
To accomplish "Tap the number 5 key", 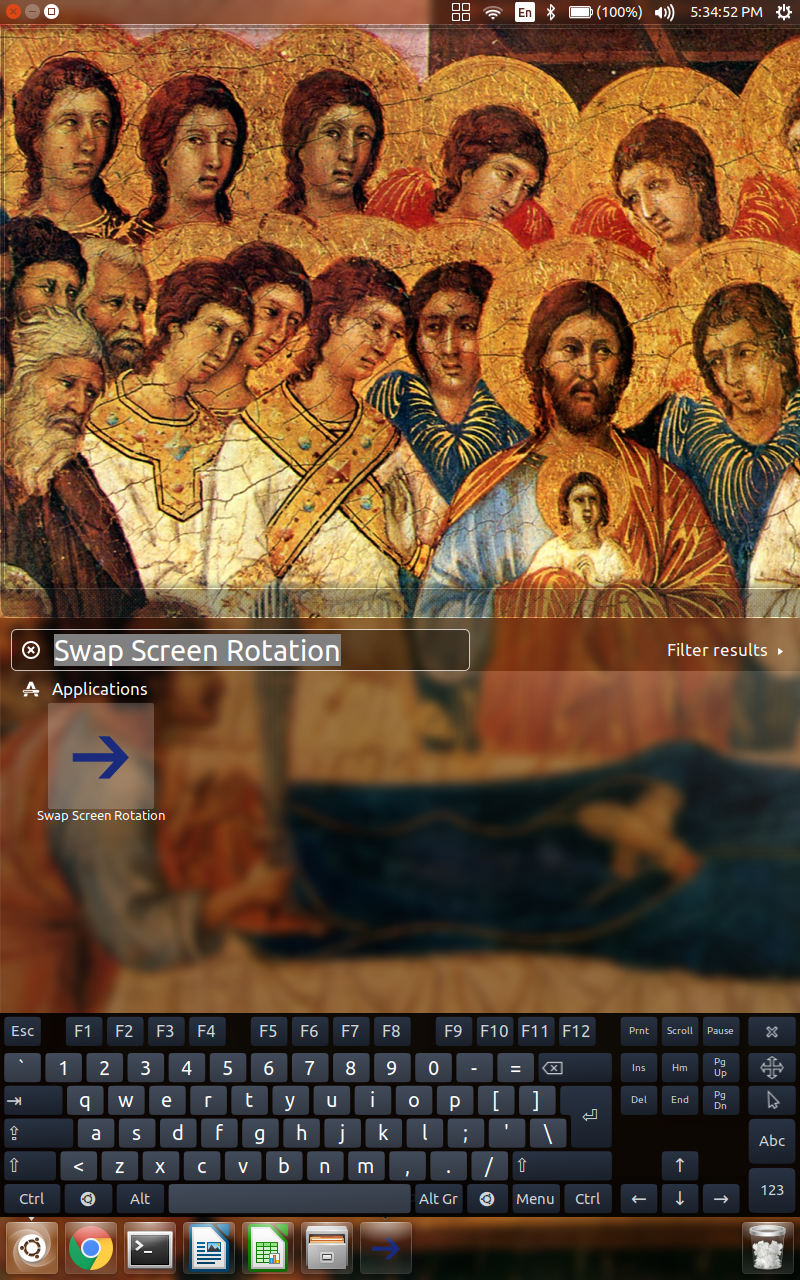I will tap(228, 1067).
